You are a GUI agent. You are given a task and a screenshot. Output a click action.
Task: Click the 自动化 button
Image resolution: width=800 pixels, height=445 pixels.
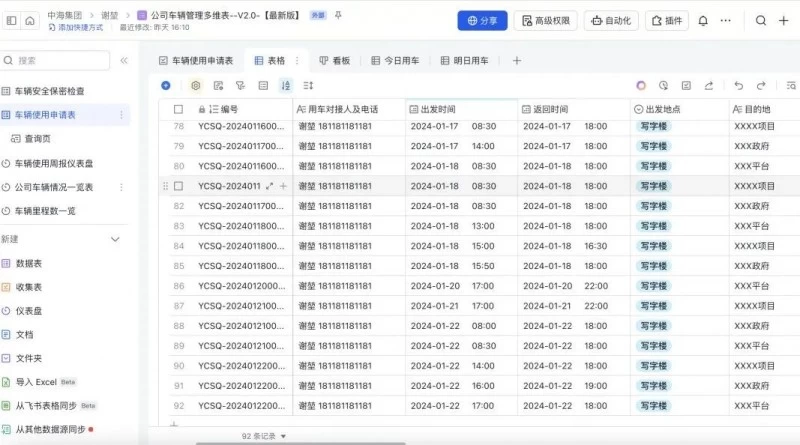pyautogui.click(x=611, y=20)
